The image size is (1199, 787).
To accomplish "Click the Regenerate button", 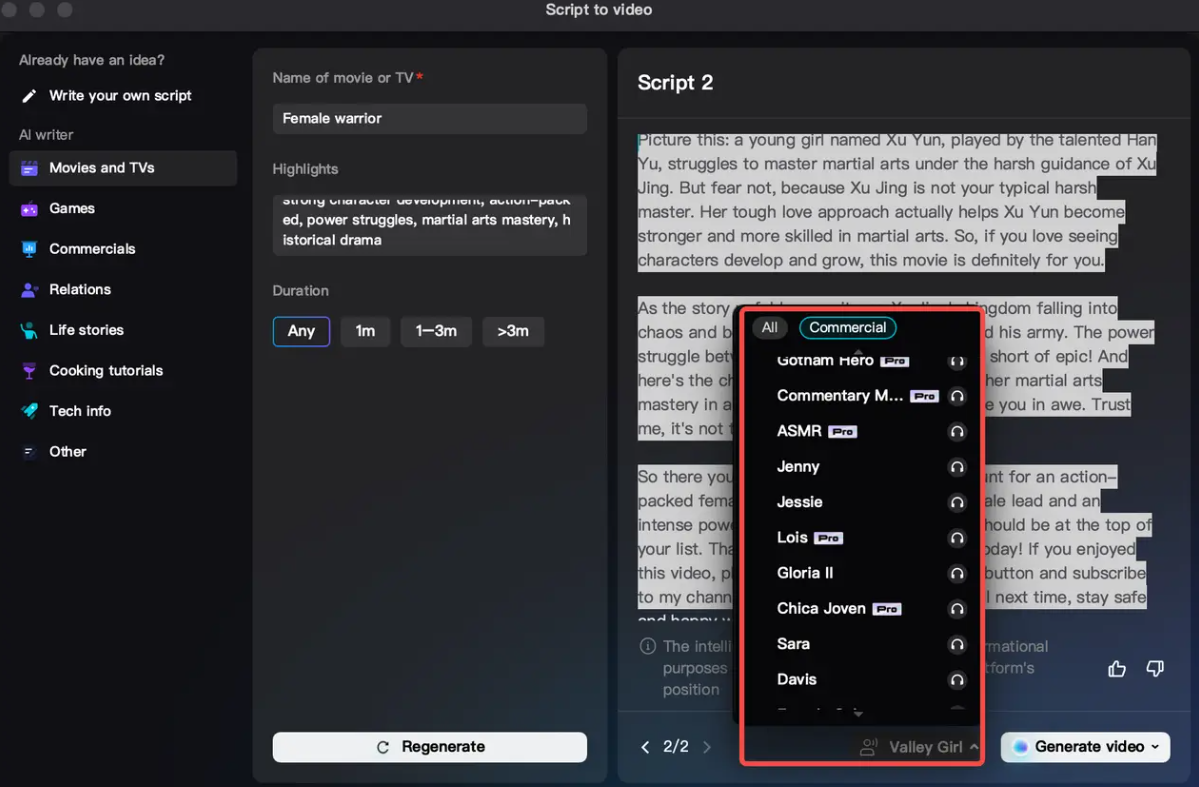I will click(429, 746).
